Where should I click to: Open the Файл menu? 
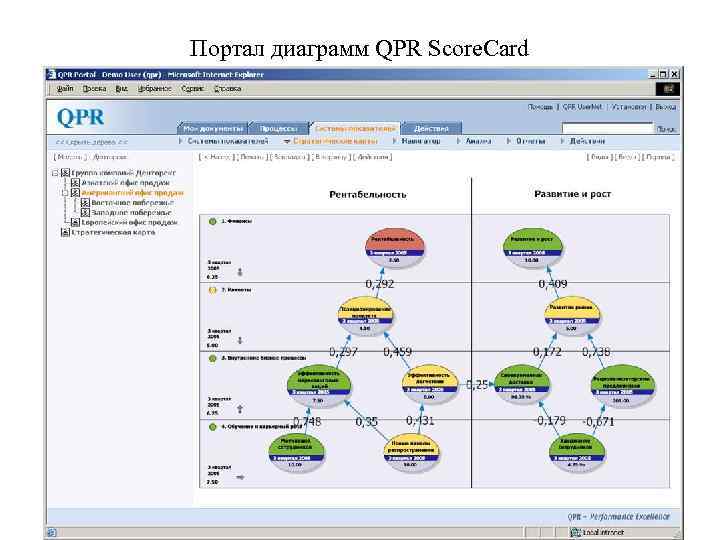[x=65, y=89]
